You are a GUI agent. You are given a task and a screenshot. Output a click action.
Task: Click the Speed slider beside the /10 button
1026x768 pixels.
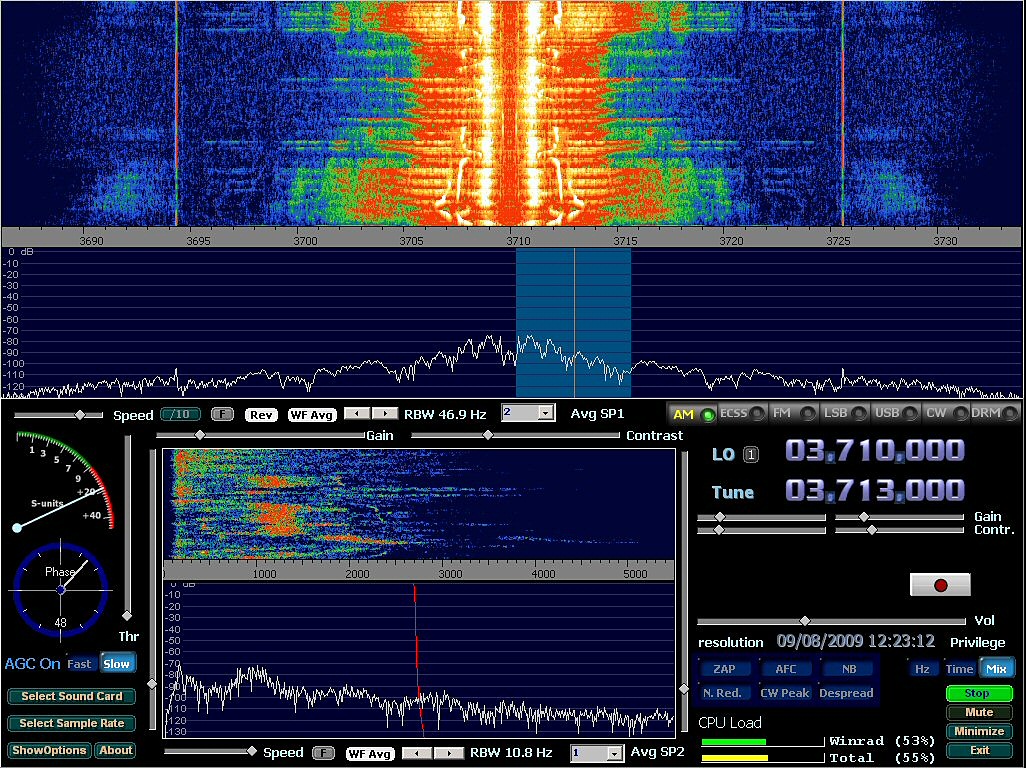point(58,415)
